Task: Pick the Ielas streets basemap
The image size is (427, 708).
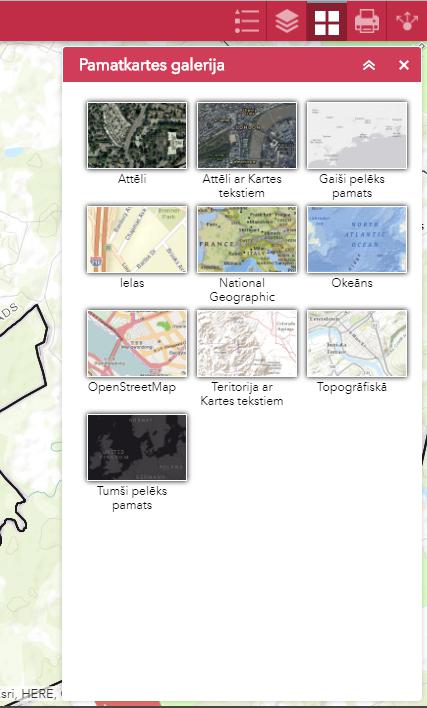Action: 137,239
